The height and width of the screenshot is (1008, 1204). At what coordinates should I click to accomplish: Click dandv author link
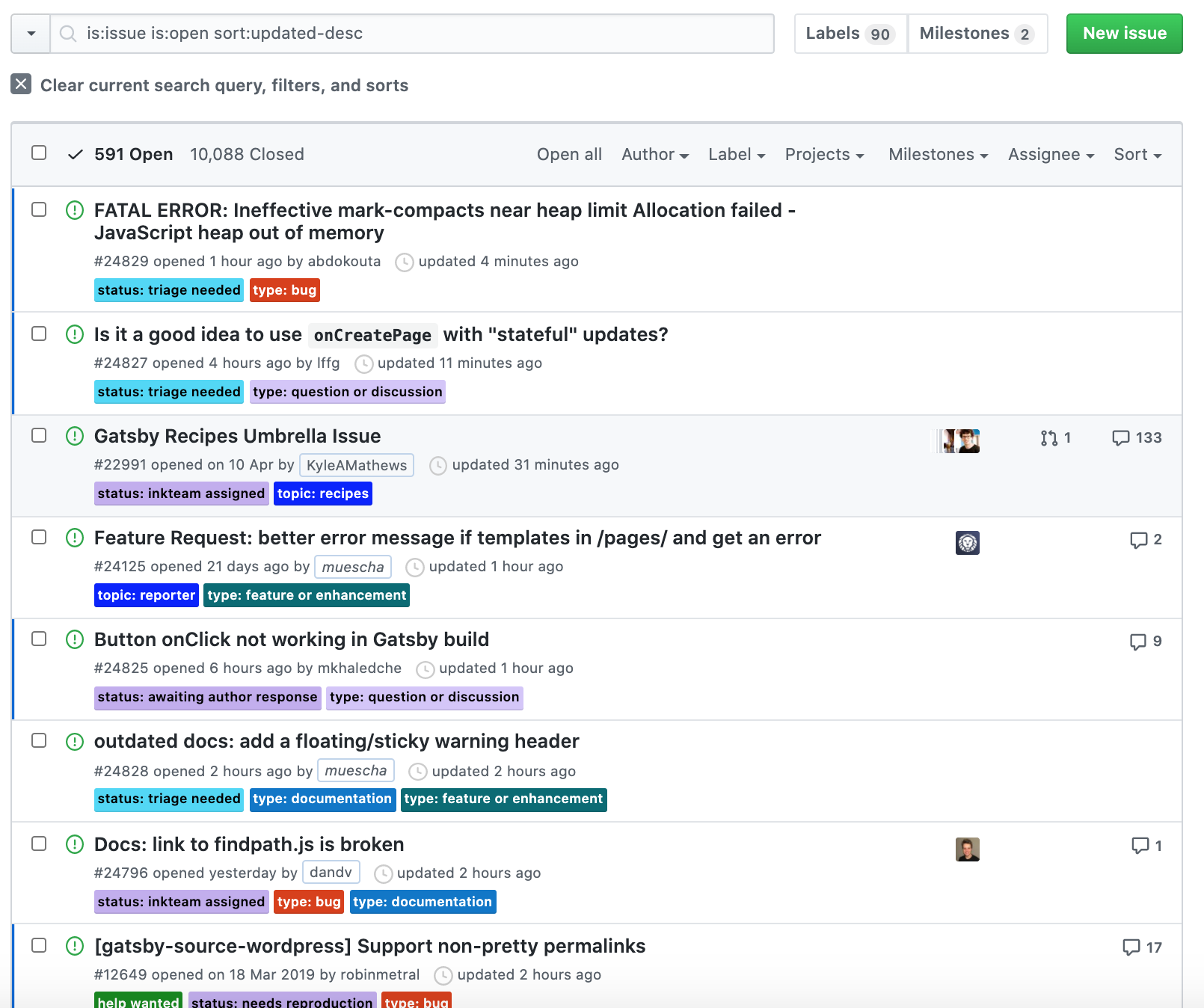tap(331, 873)
